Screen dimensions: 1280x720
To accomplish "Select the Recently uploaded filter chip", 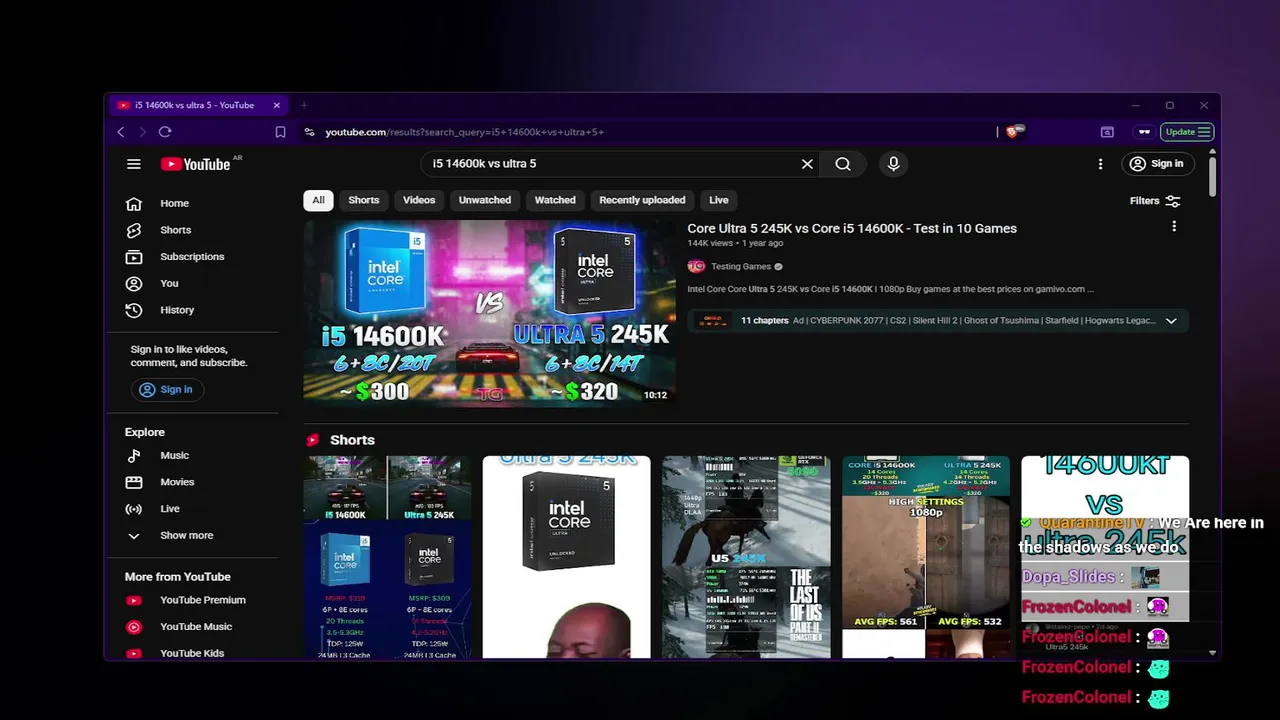I will point(642,200).
